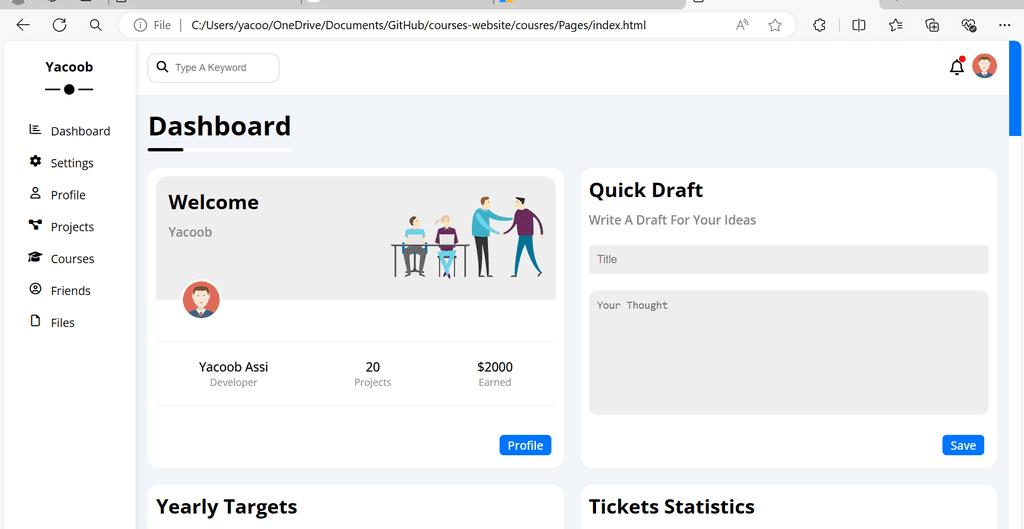Open the Collections icon
Screen dimensions: 1024x529
(933, 25)
